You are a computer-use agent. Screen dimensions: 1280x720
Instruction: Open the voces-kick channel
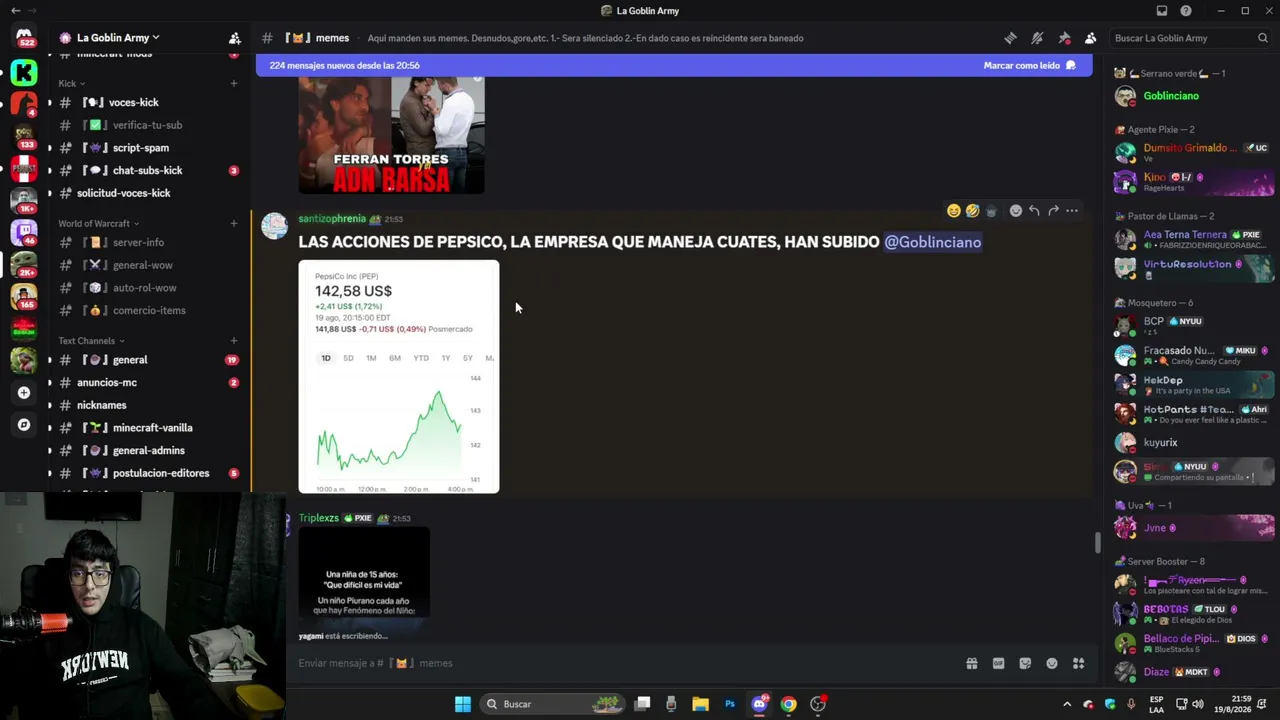click(147, 102)
